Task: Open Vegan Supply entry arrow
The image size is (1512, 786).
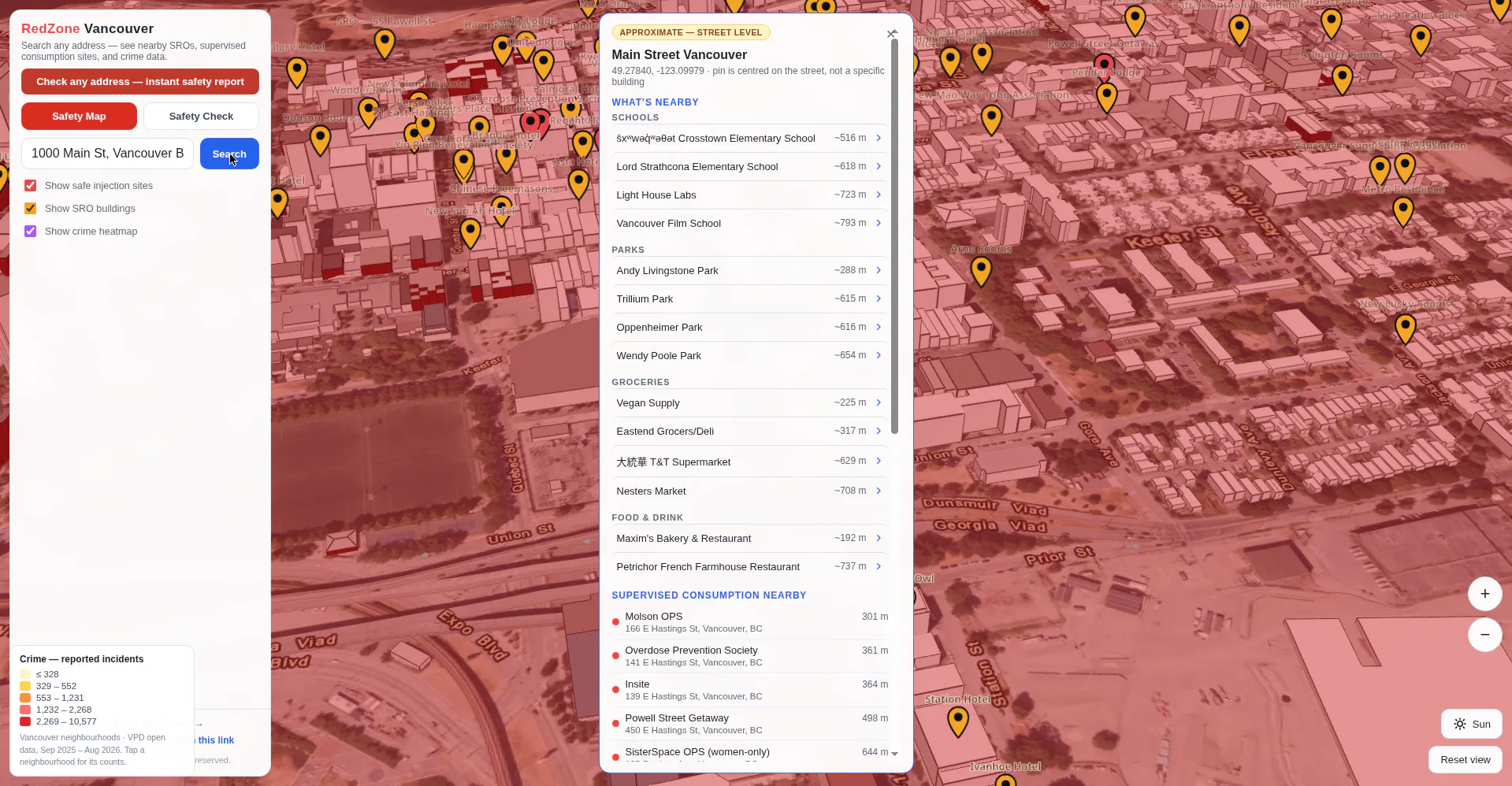Action: click(x=879, y=402)
